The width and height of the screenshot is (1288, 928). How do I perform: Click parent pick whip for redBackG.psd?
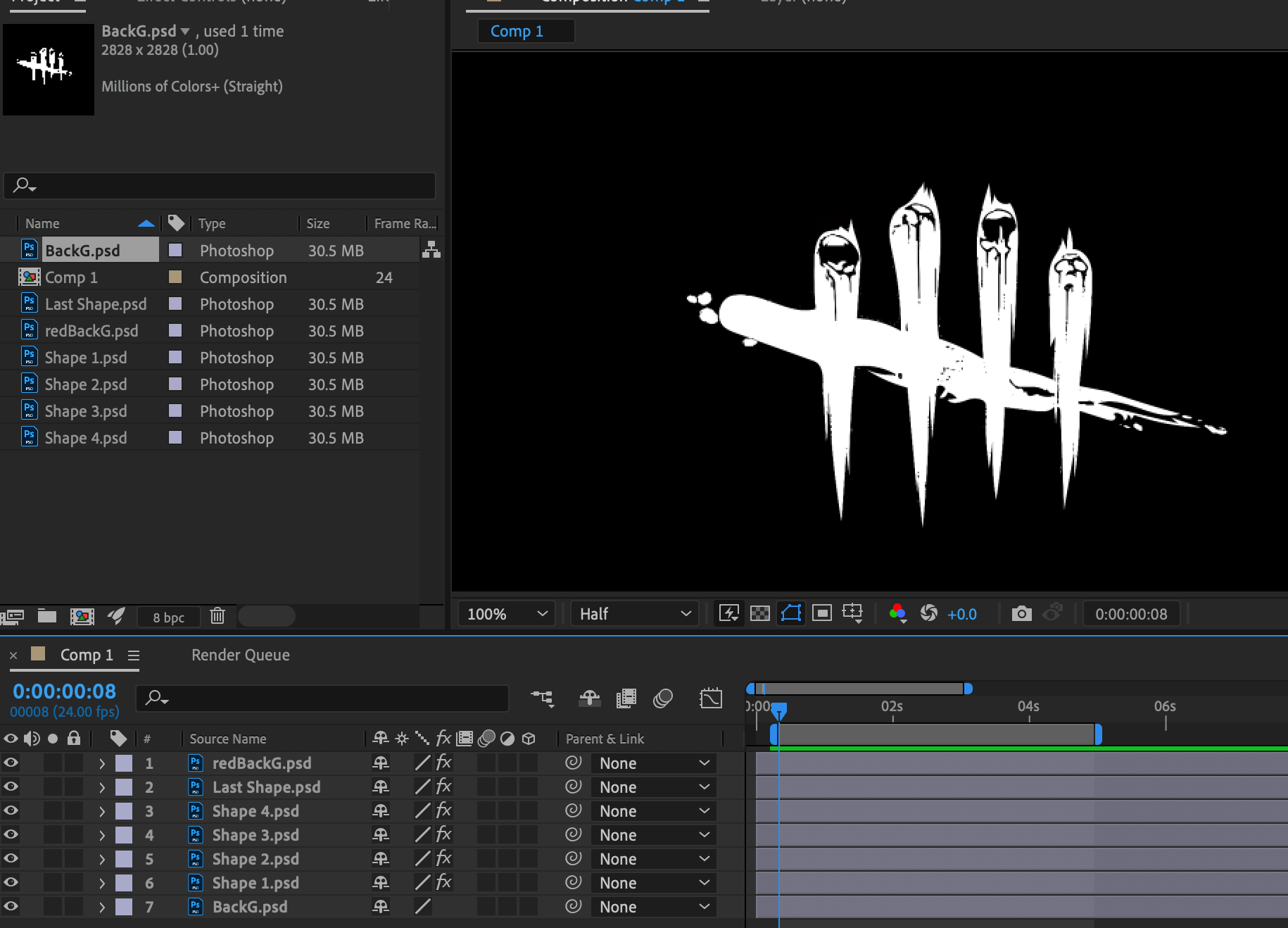click(x=574, y=763)
